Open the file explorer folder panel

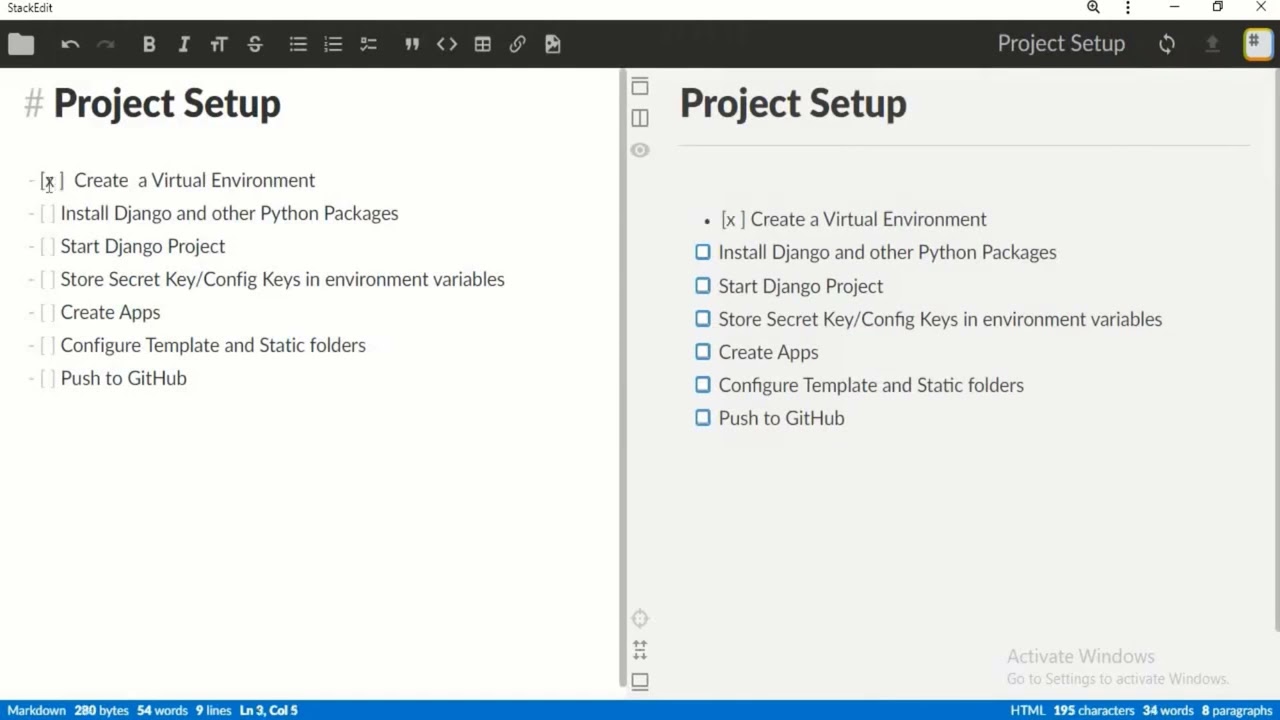click(x=21, y=44)
